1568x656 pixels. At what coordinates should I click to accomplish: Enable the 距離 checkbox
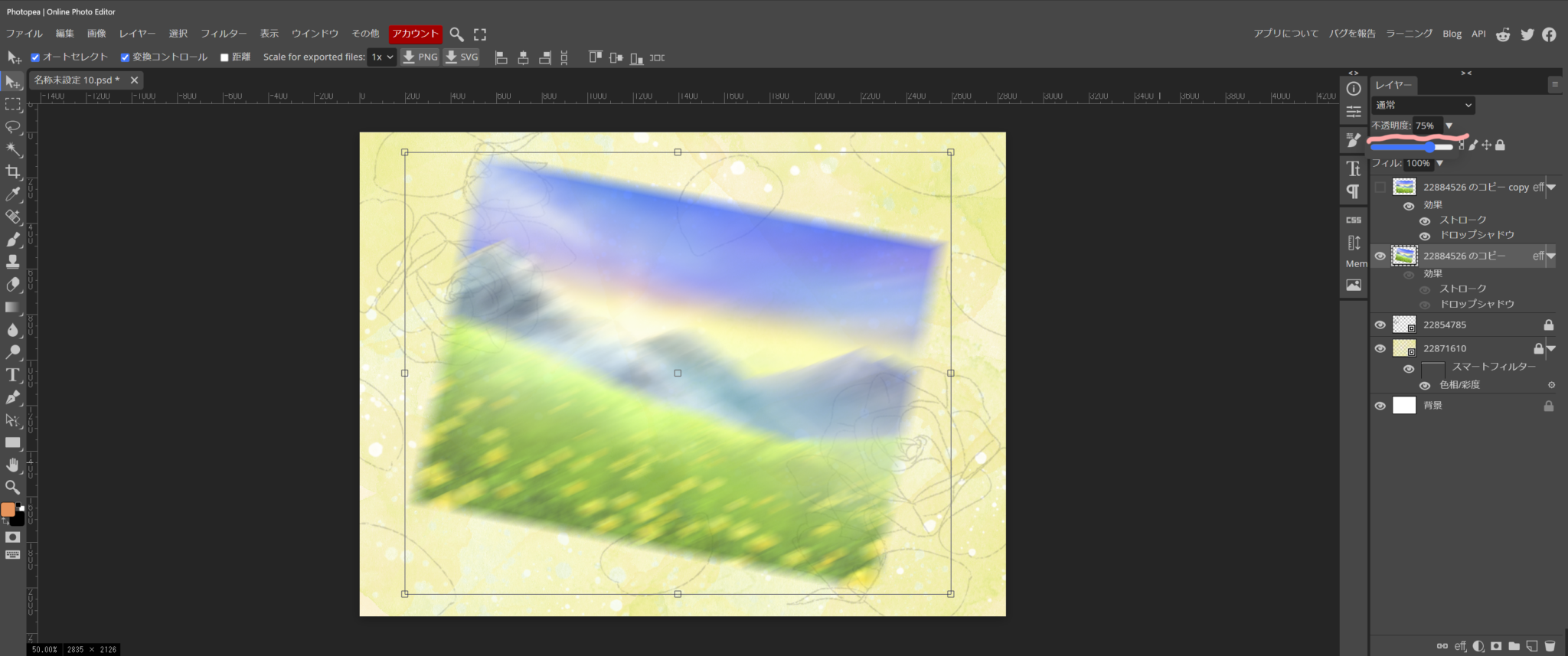point(224,57)
